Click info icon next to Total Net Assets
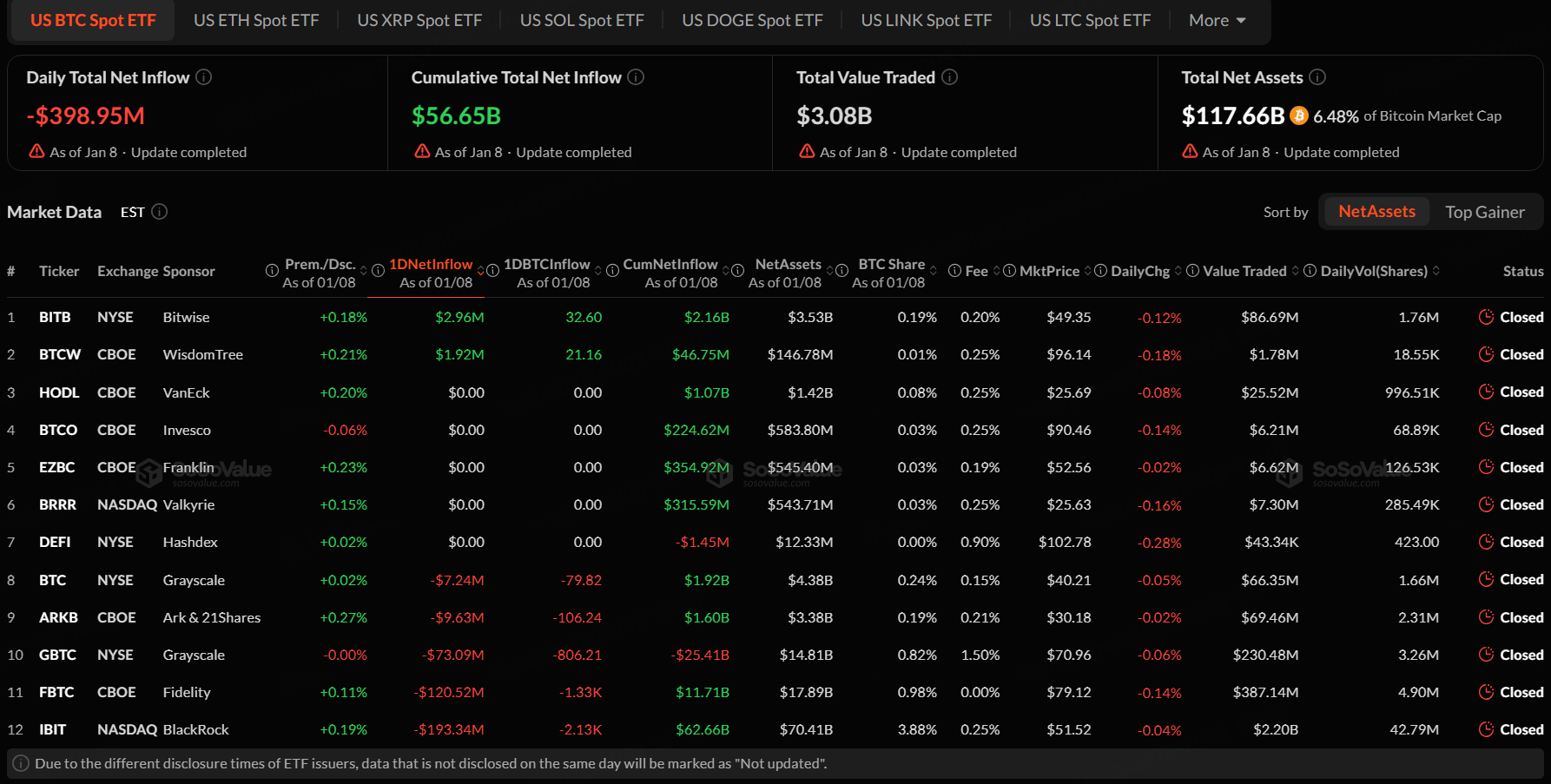The height and width of the screenshot is (784, 1551). (x=1317, y=77)
